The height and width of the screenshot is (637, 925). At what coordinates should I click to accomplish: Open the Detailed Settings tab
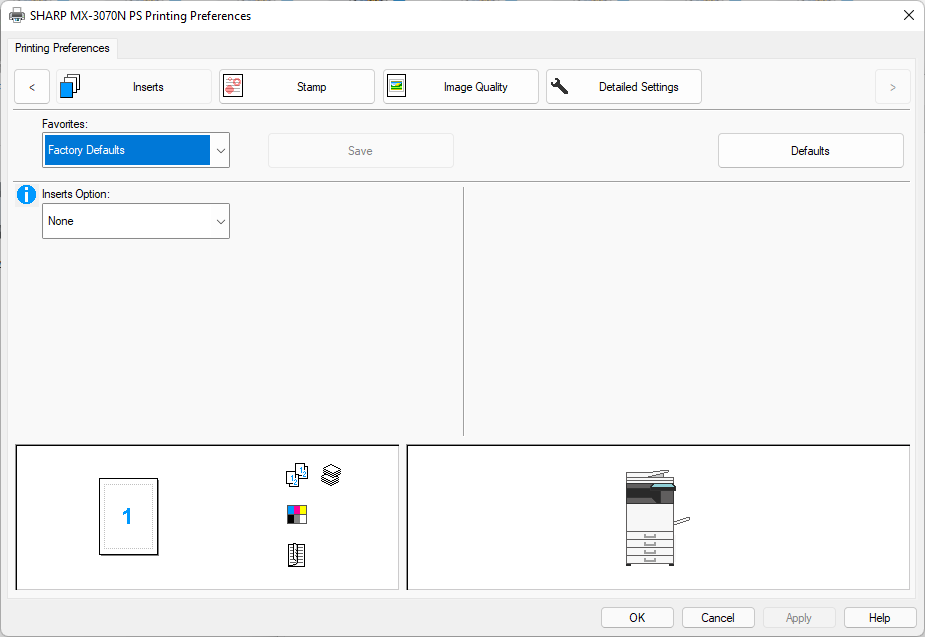pyautogui.click(x=624, y=87)
